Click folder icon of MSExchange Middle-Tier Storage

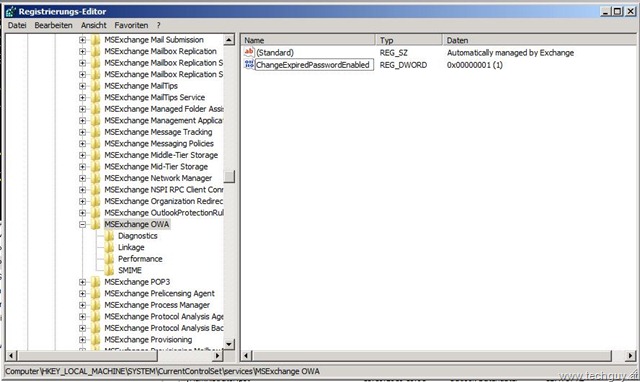(96, 155)
